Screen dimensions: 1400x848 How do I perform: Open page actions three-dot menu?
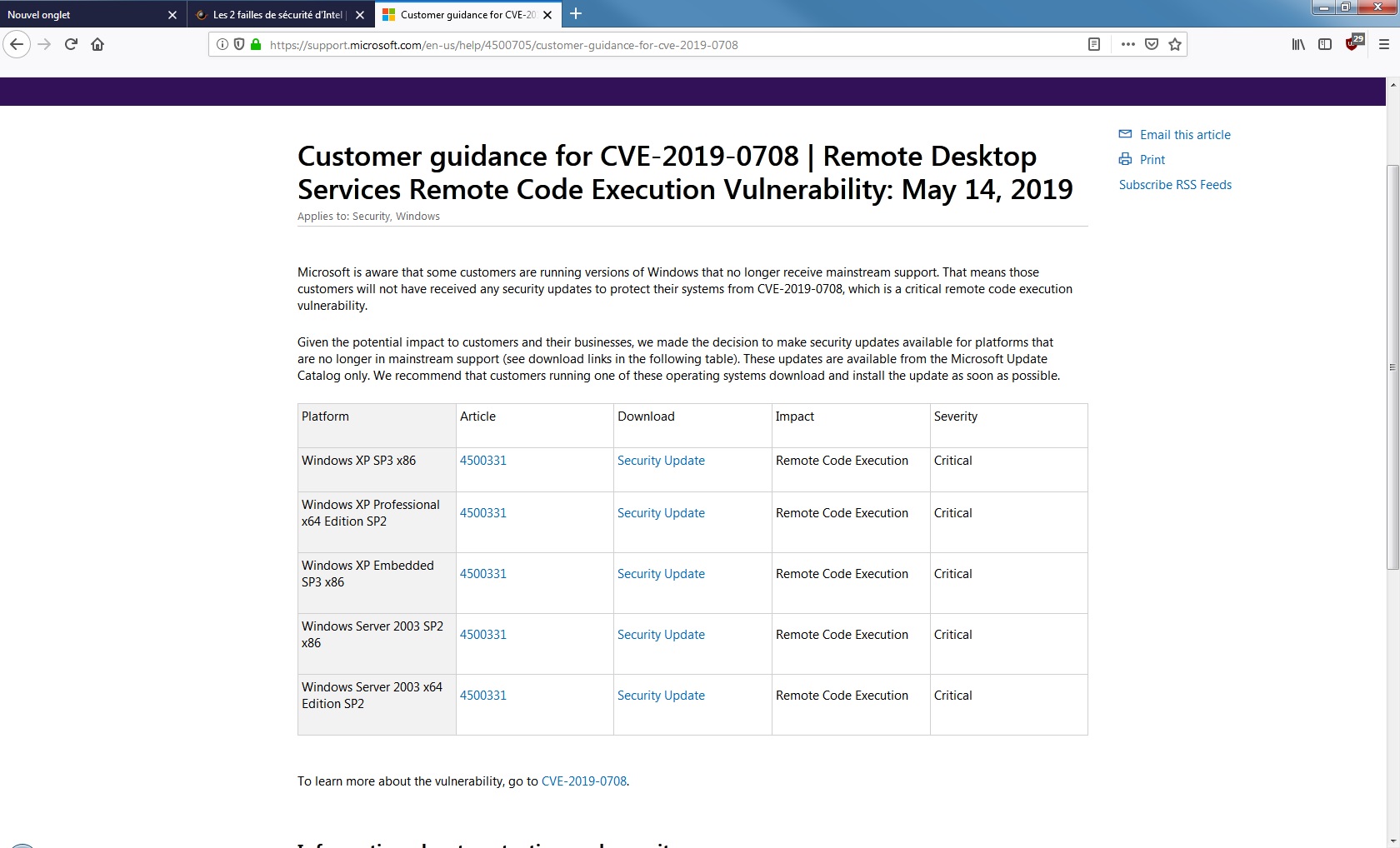[1128, 45]
